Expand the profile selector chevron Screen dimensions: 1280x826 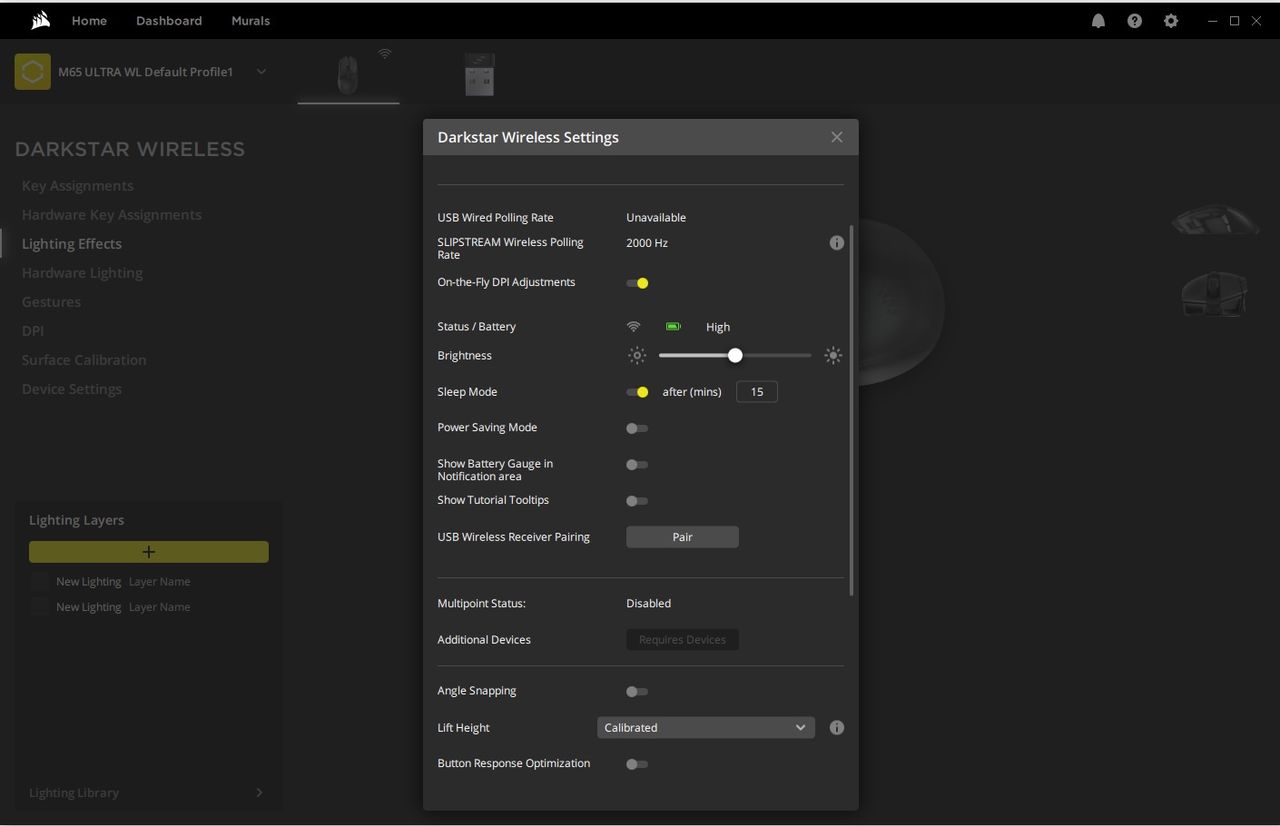point(261,72)
